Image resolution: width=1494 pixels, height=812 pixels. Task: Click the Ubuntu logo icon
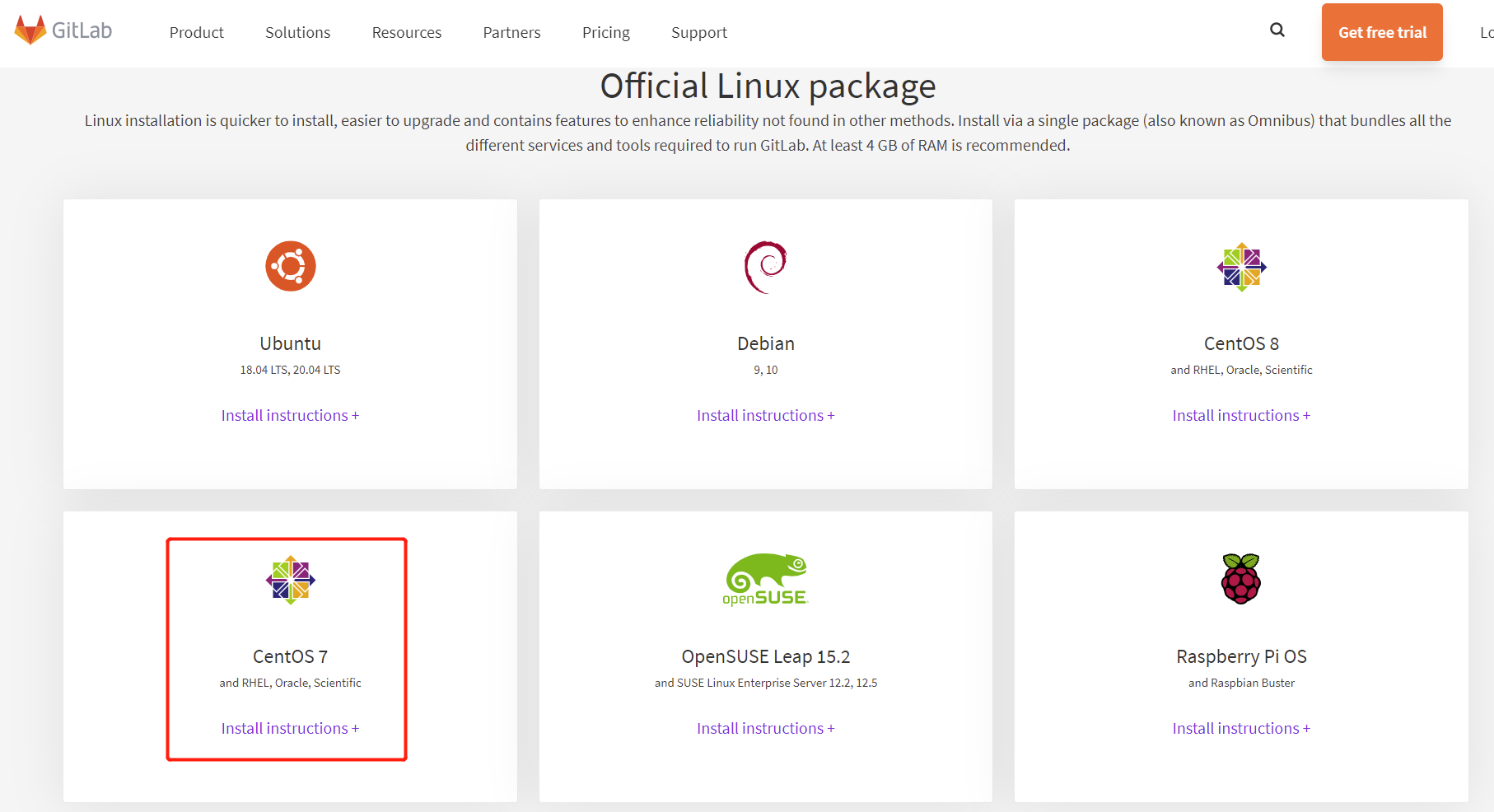click(291, 266)
